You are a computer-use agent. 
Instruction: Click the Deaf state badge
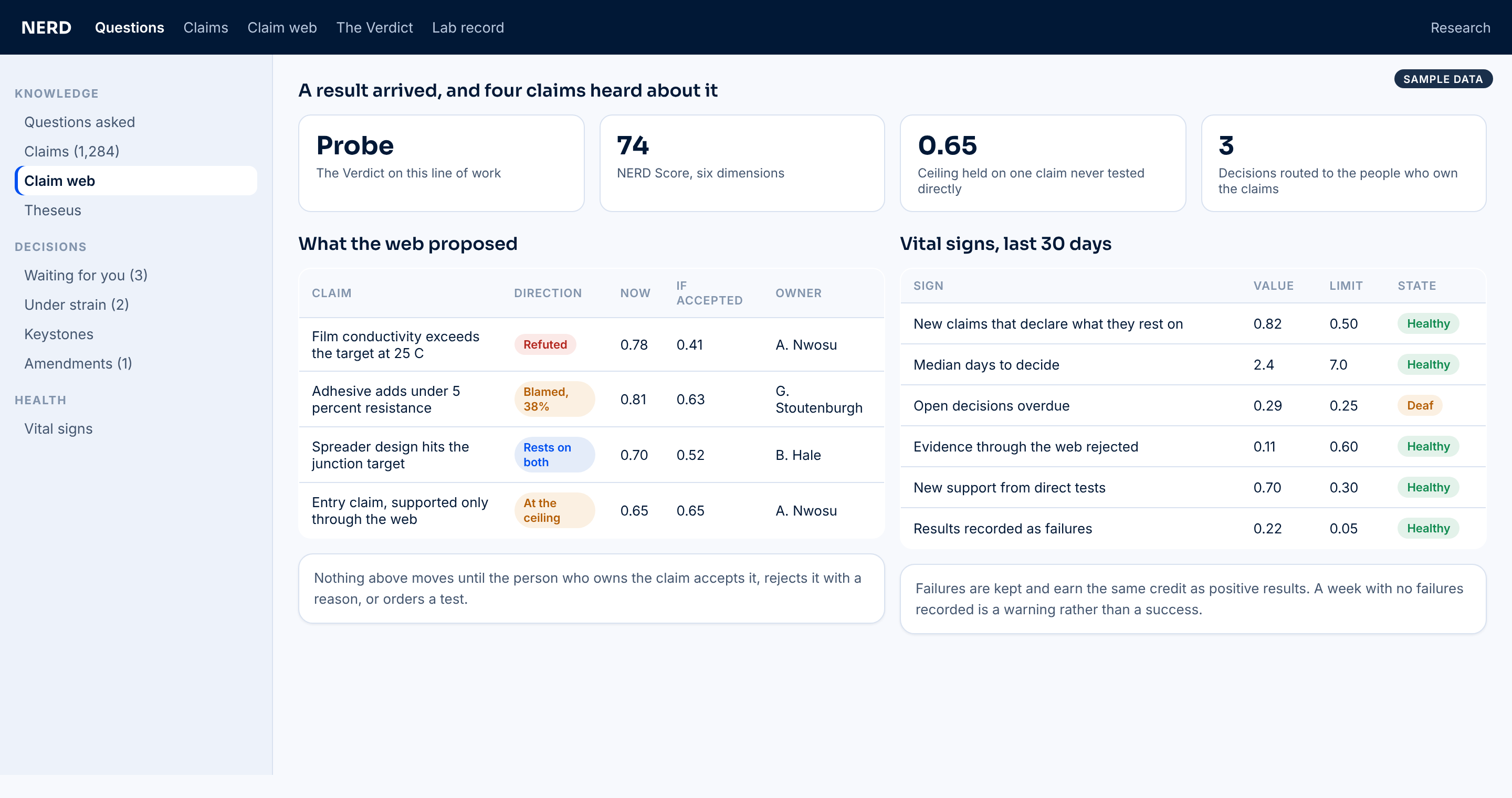click(1420, 405)
